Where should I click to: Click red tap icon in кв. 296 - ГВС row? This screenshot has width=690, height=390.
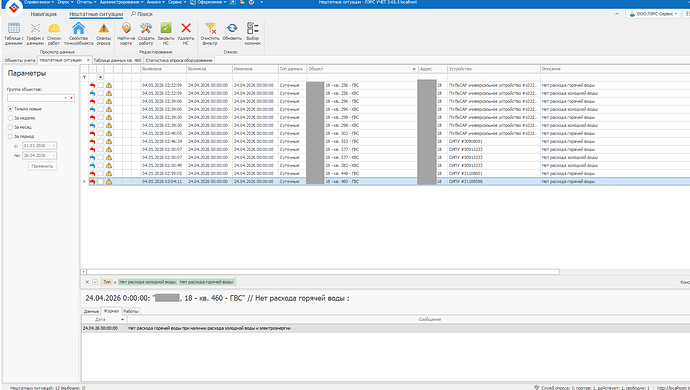[92, 101]
